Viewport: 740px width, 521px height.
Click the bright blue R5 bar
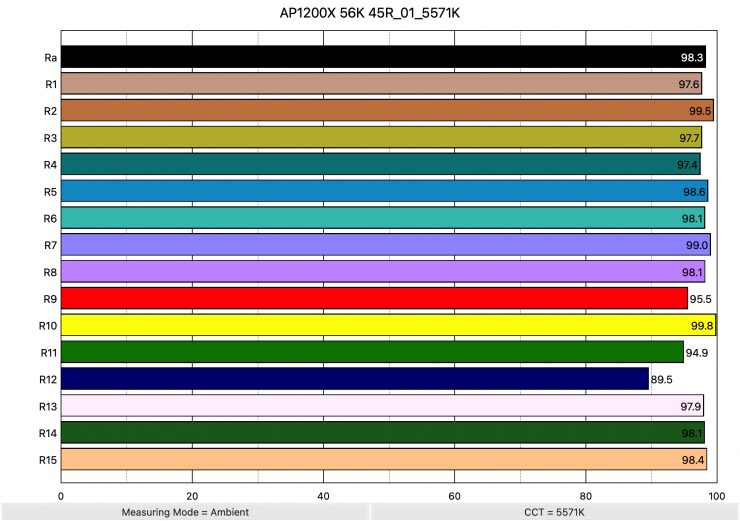pyautogui.click(x=384, y=191)
